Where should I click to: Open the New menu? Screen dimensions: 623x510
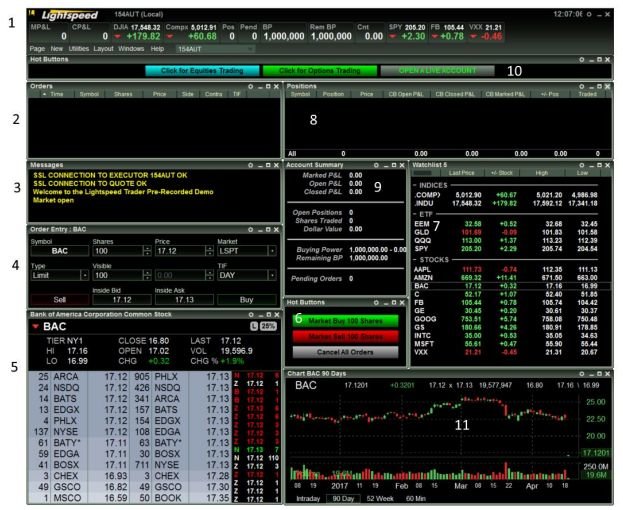pos(56,48)
